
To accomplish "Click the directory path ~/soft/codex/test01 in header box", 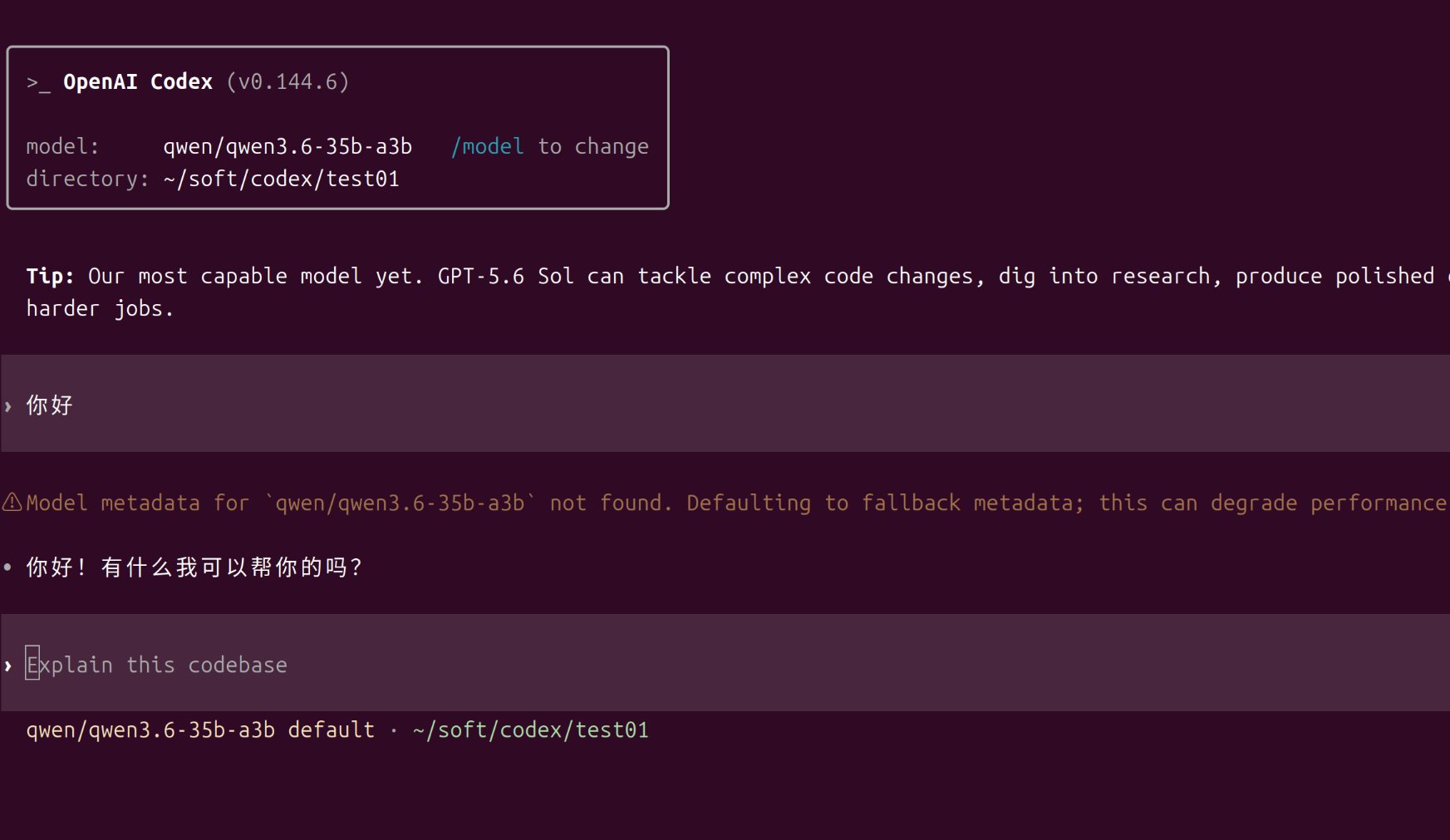I will 282,179.
